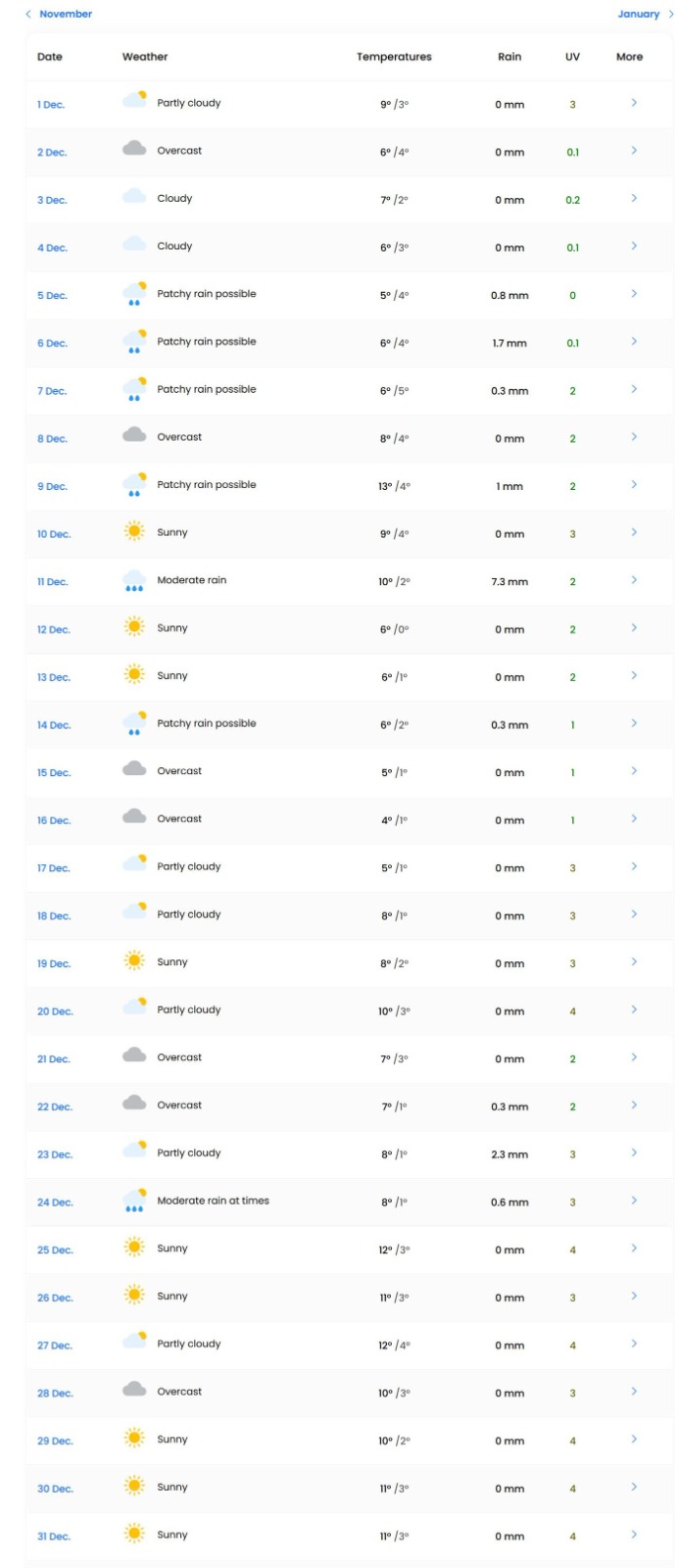679x1568 pixels.
Task: Click the overcast cloud icon for 2 Dec.
Action: click(x=134, y=149)
